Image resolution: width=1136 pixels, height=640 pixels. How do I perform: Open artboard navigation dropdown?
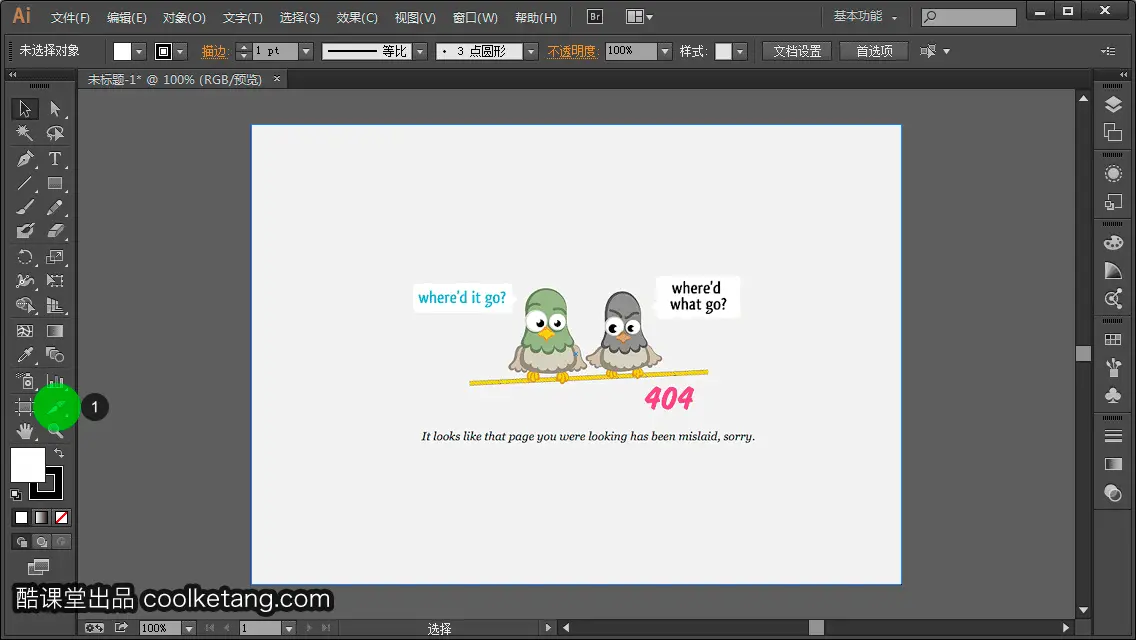[x=288, y=628]
